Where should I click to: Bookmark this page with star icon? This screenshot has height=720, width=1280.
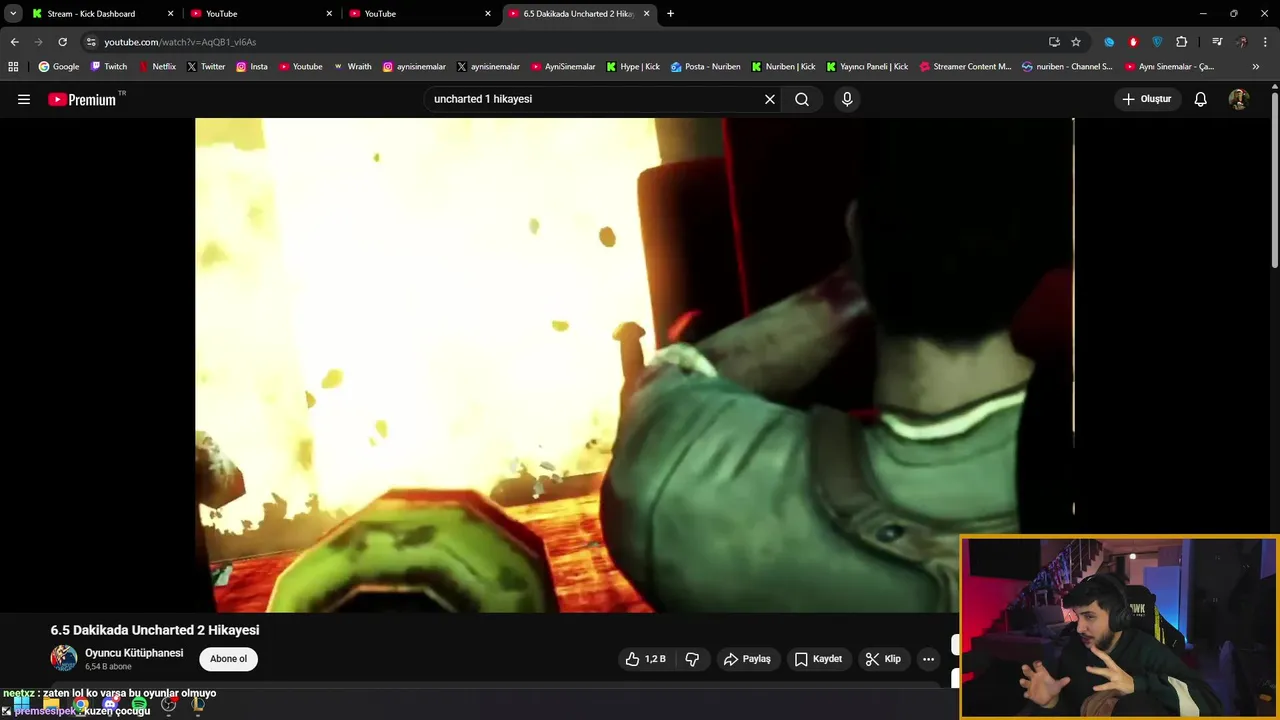pyautogui.click(x=1076, y=42)
